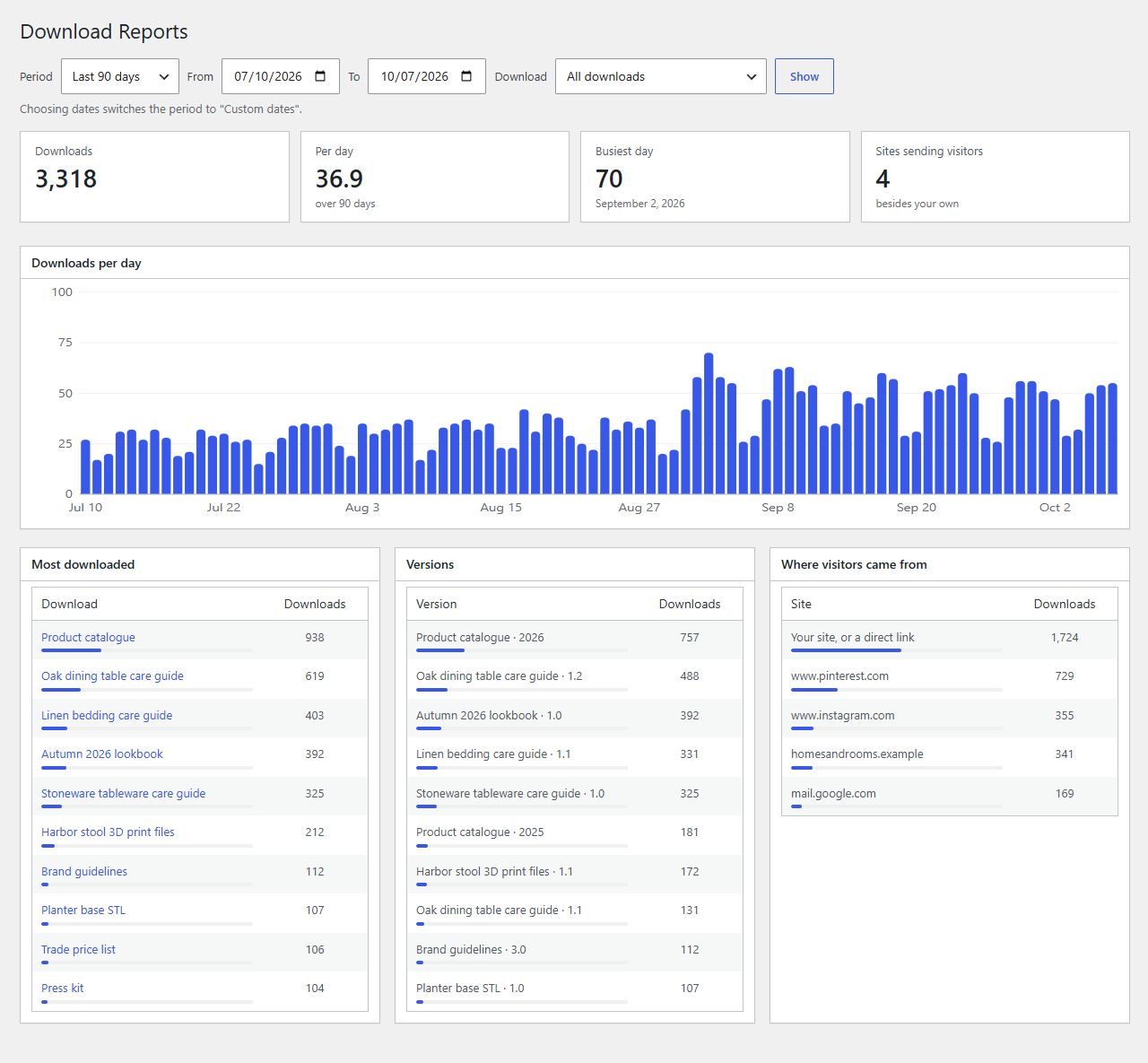Screen dimensions: 1148x1063
Task: Open Planter base STL link
Action: 83,911
